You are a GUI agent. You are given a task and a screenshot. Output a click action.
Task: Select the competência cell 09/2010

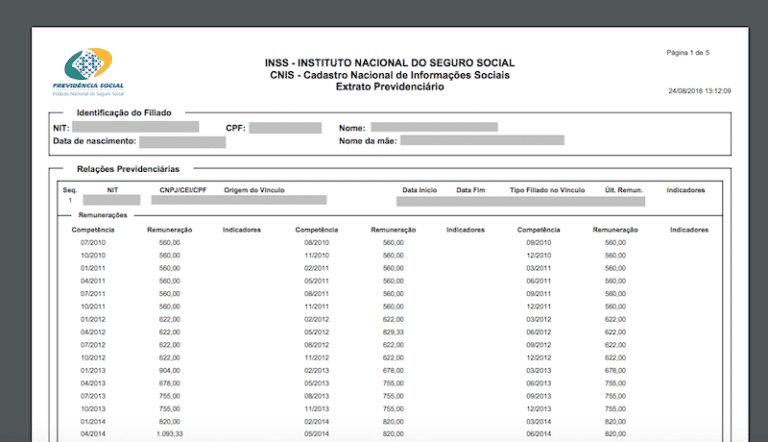[538, 243]
